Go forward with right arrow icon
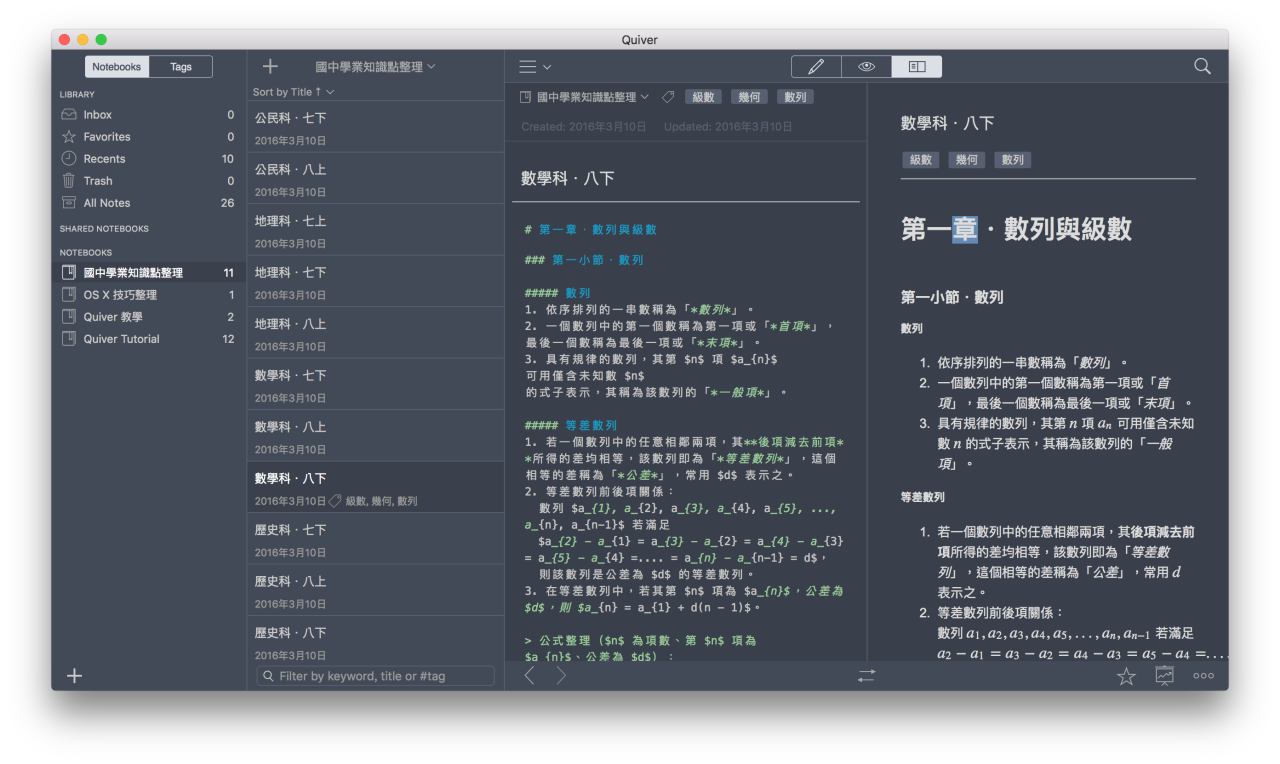The height and width of the screenshot is (764, 1280). [x=561, y=676]
